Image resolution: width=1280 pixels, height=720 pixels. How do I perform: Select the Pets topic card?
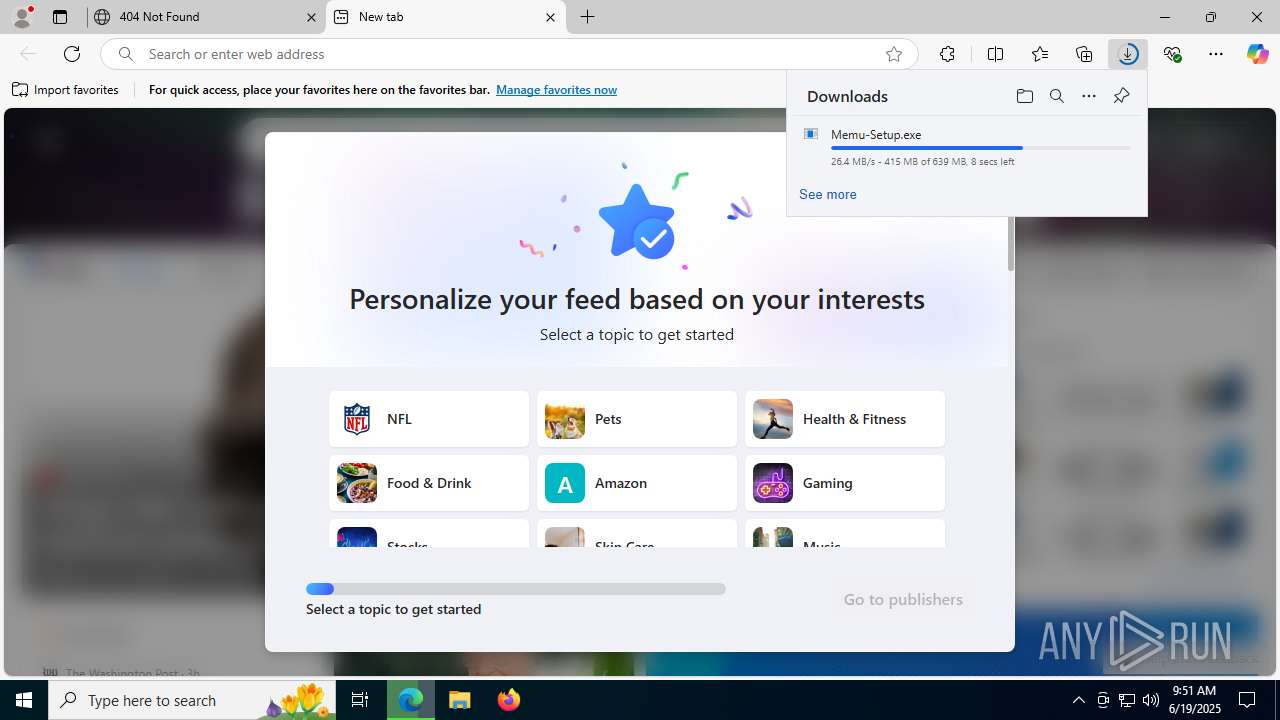[637, 419]
